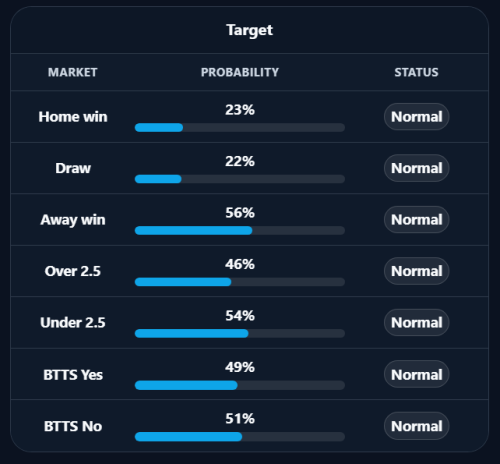Click the BTTS Yes probability bar

[x=240, y=385]
